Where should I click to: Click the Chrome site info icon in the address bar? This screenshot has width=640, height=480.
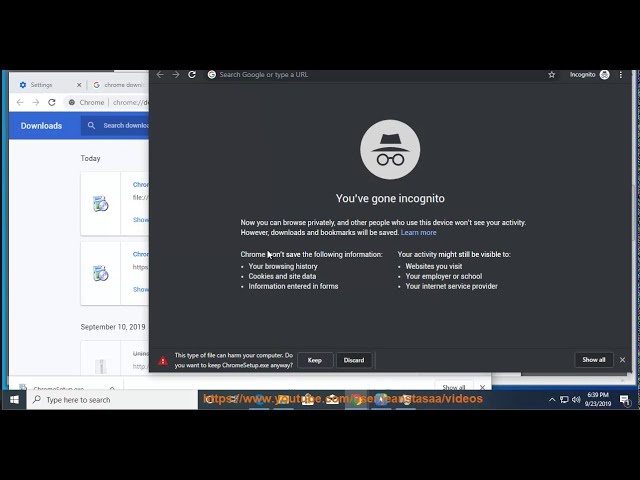click(x=72, y=102)
